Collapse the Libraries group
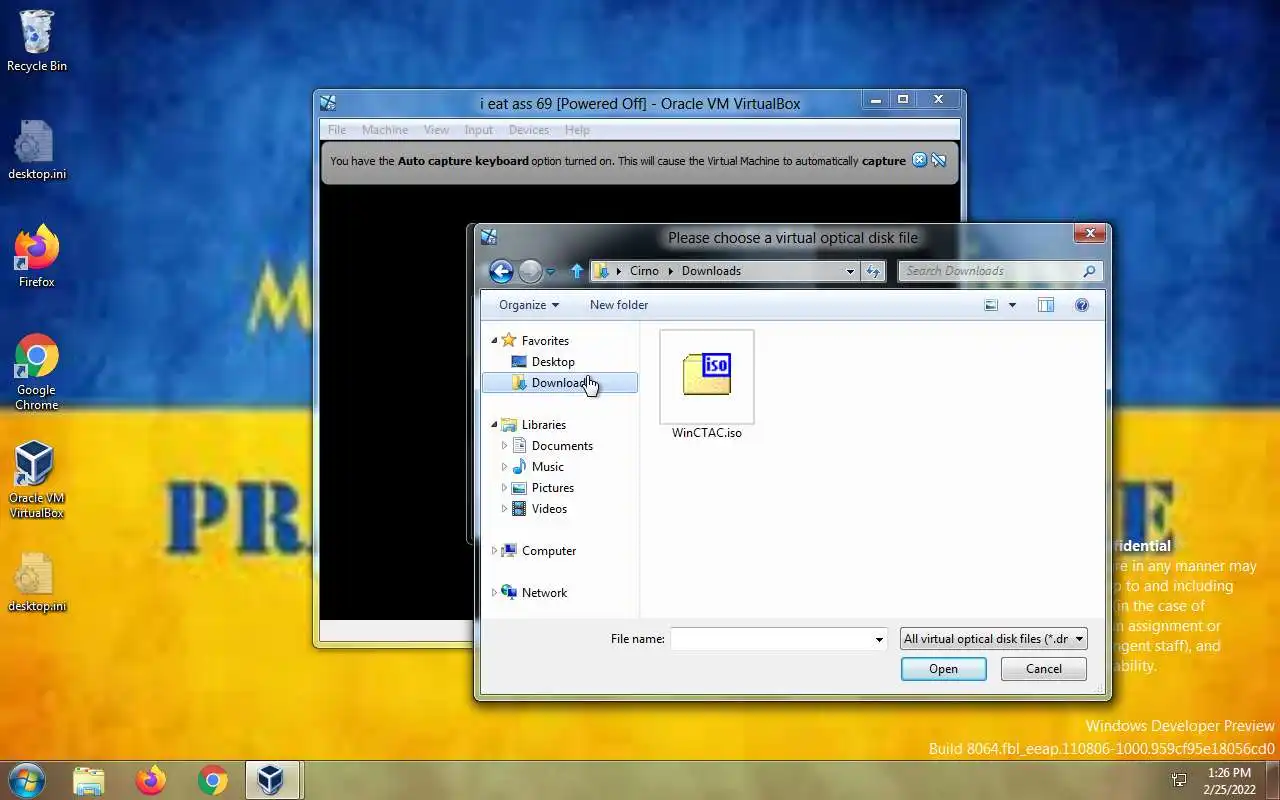 pos(494,425)
